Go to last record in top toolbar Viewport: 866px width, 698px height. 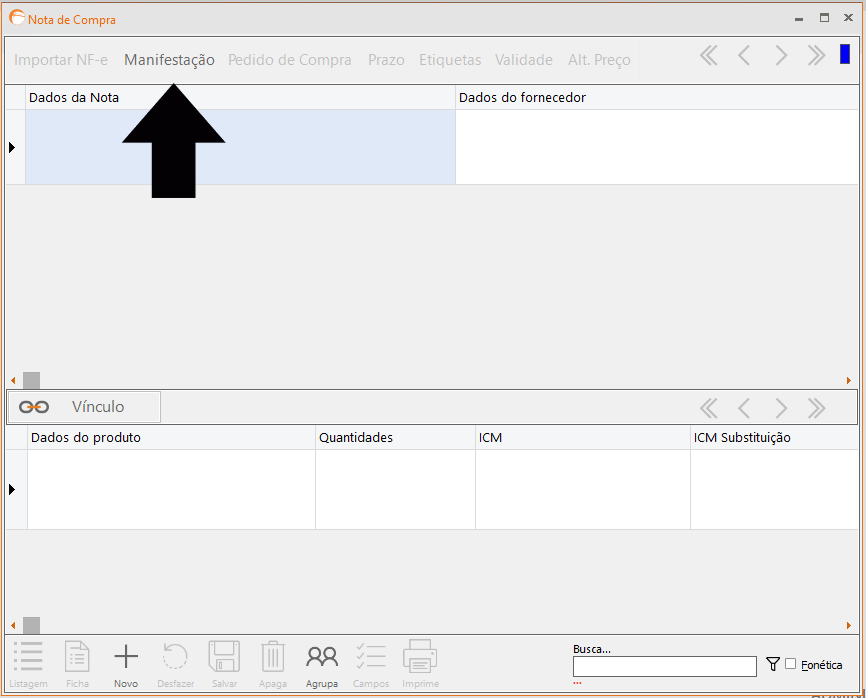click(x=816, y=56)
